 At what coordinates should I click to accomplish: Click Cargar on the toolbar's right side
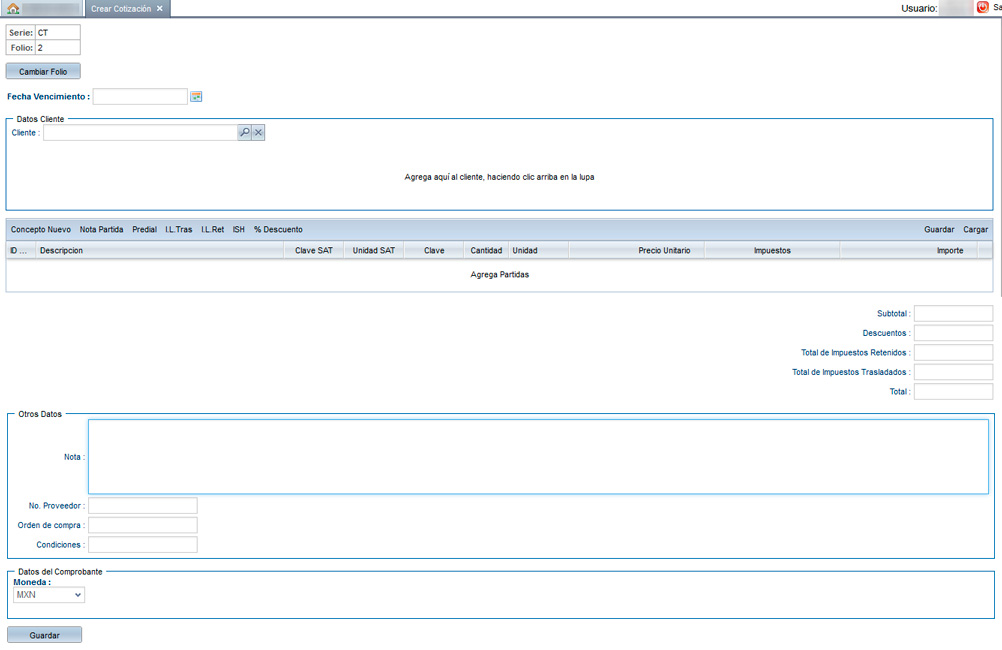[975, 230]
